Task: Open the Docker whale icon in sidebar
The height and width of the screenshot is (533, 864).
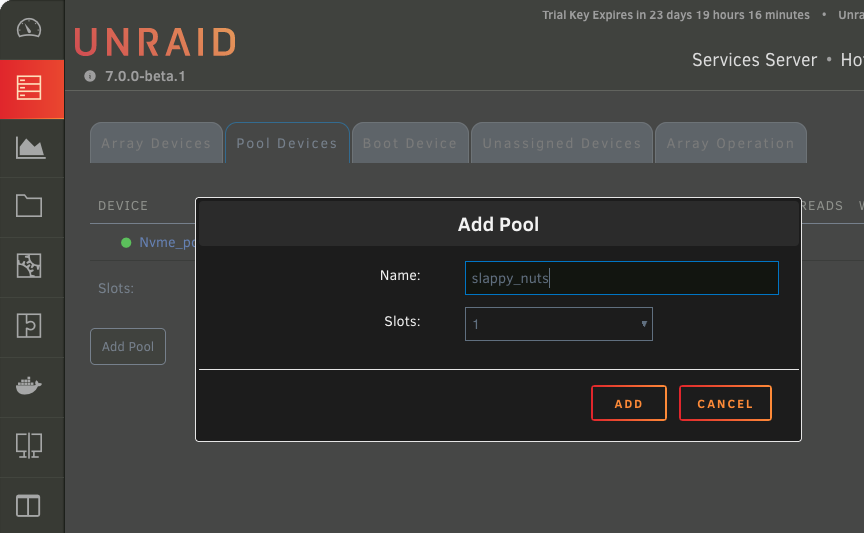Action: (29, 385)
